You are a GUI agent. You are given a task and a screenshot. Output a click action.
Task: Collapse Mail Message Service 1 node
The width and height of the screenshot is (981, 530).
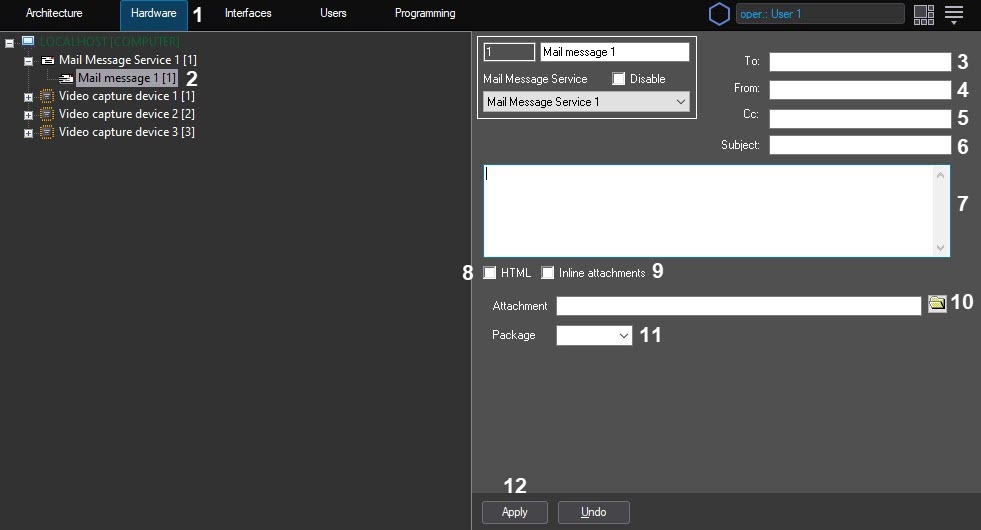pos(28,61)
